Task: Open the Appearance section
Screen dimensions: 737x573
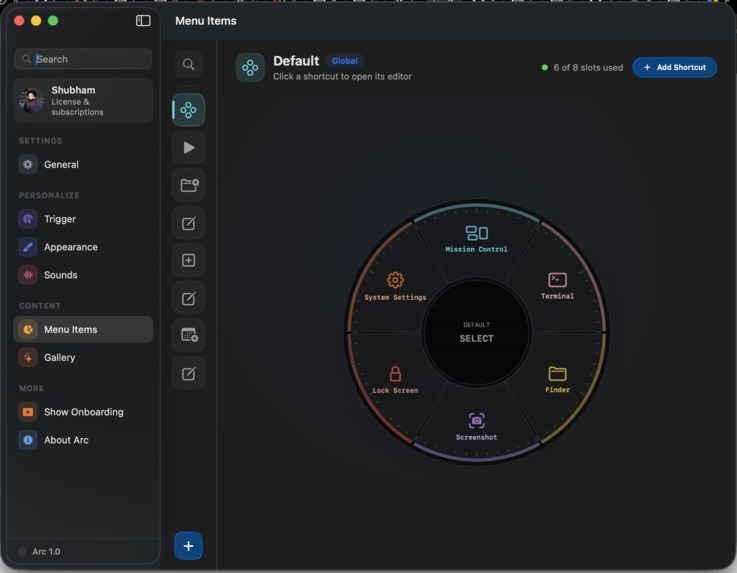Action: click(83, 247)
